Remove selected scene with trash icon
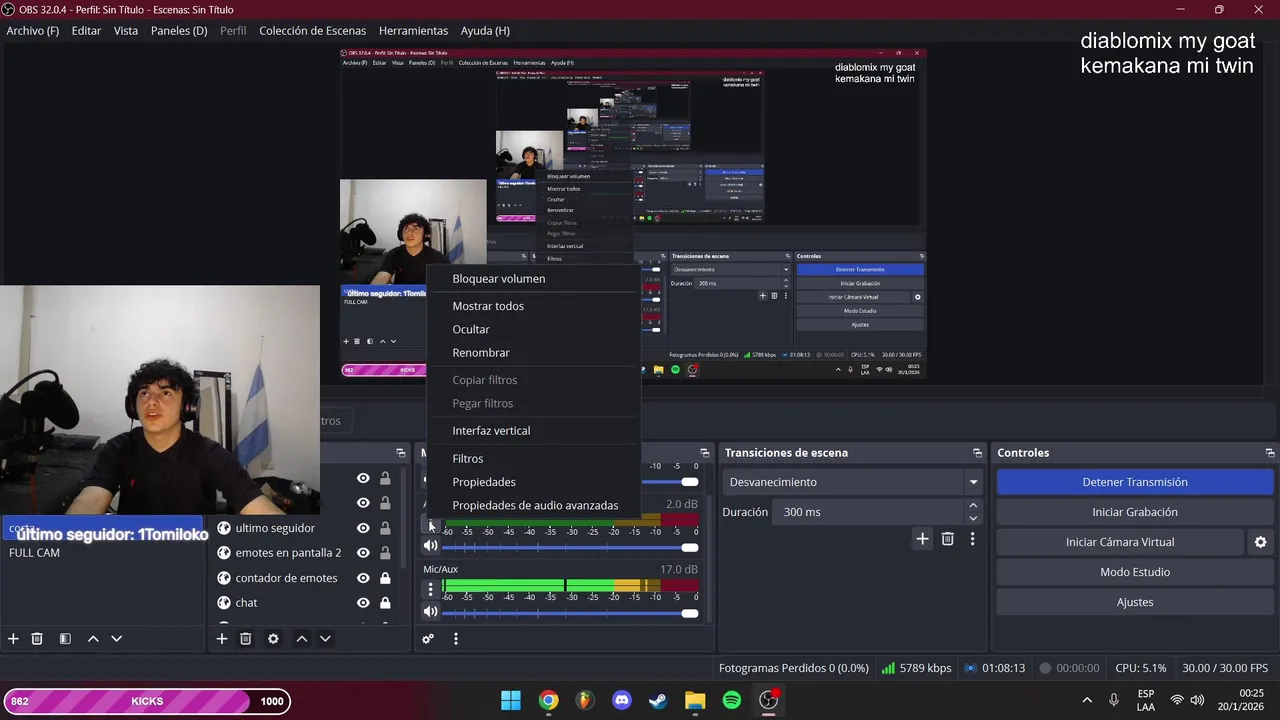The height and width of the screenshot is (720, 1280). coord(37,639)
